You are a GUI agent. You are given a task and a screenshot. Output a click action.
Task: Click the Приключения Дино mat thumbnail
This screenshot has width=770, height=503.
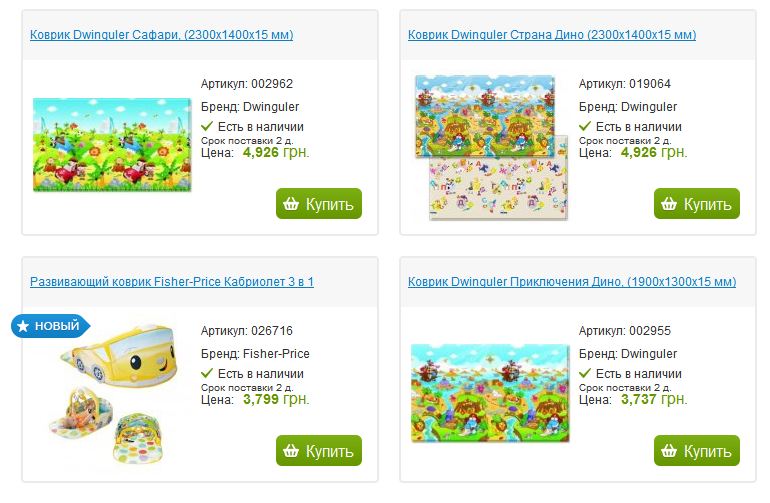coord(490,392)
